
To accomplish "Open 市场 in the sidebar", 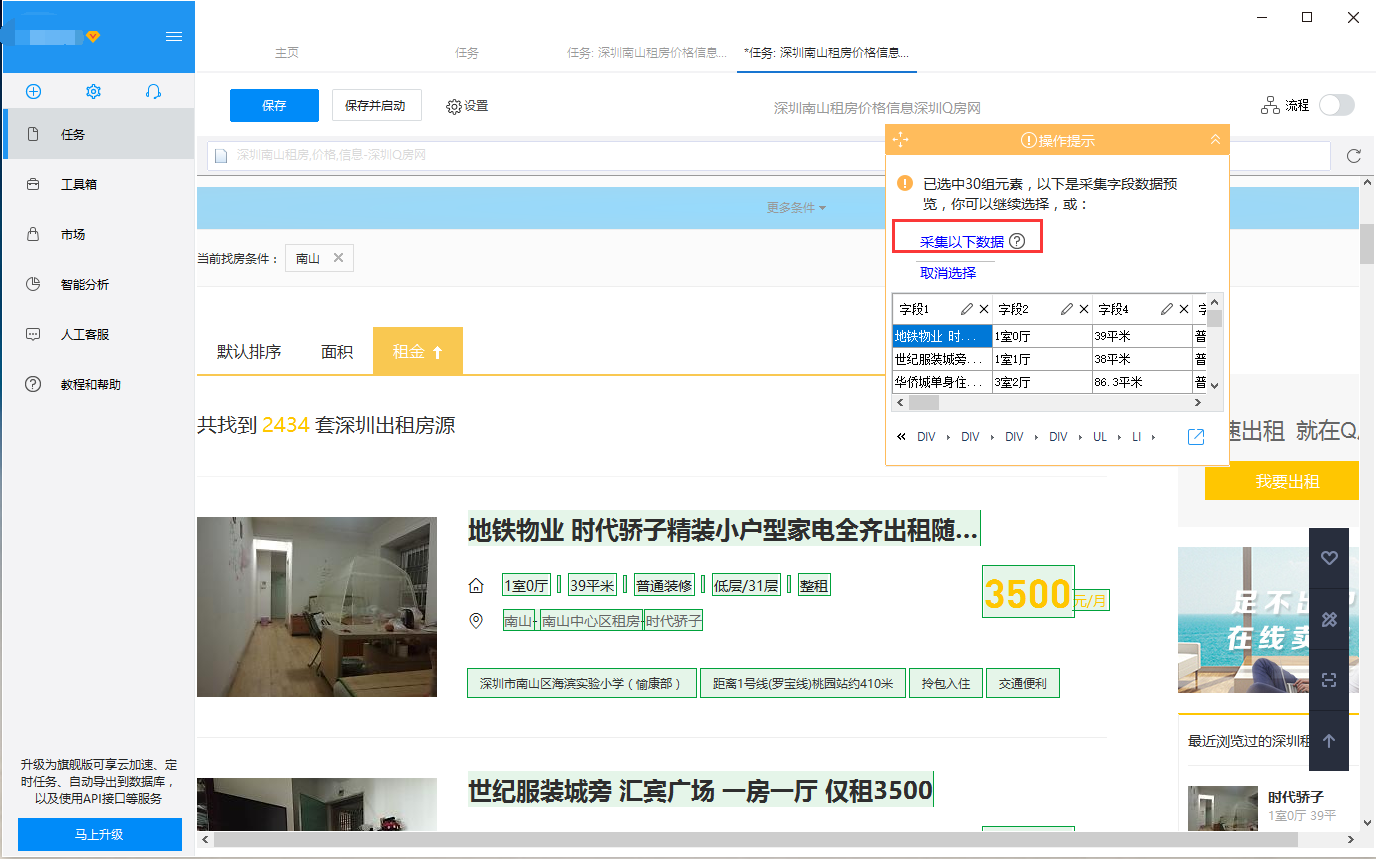I will [98, 234].
